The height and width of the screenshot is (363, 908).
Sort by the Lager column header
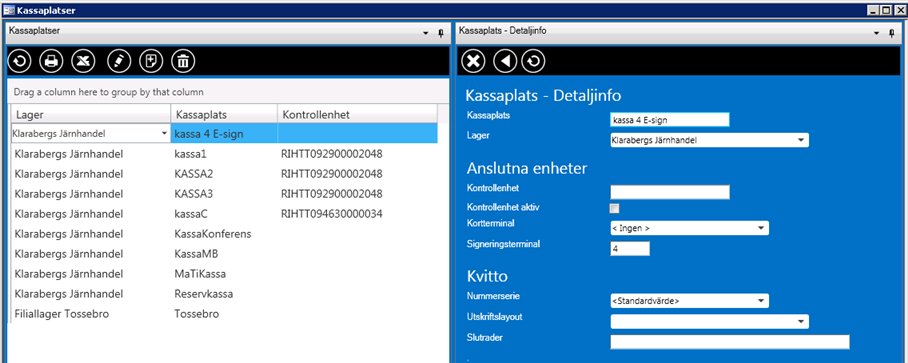91,114
